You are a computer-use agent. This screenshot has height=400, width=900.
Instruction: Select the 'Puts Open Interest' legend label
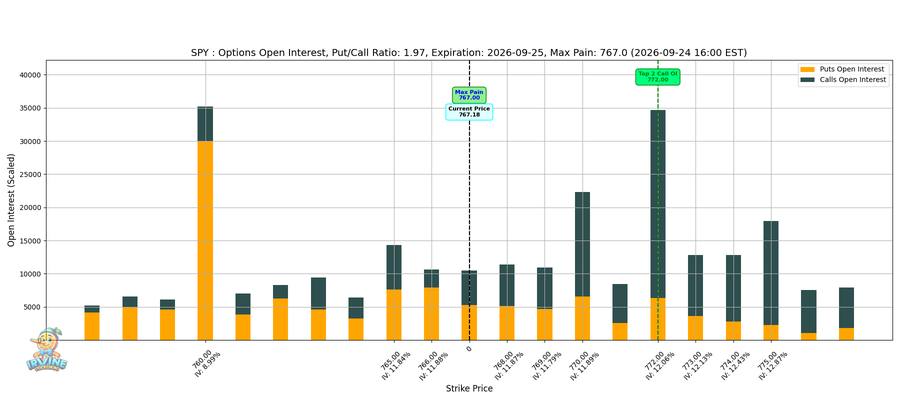[x=853, y=69]
